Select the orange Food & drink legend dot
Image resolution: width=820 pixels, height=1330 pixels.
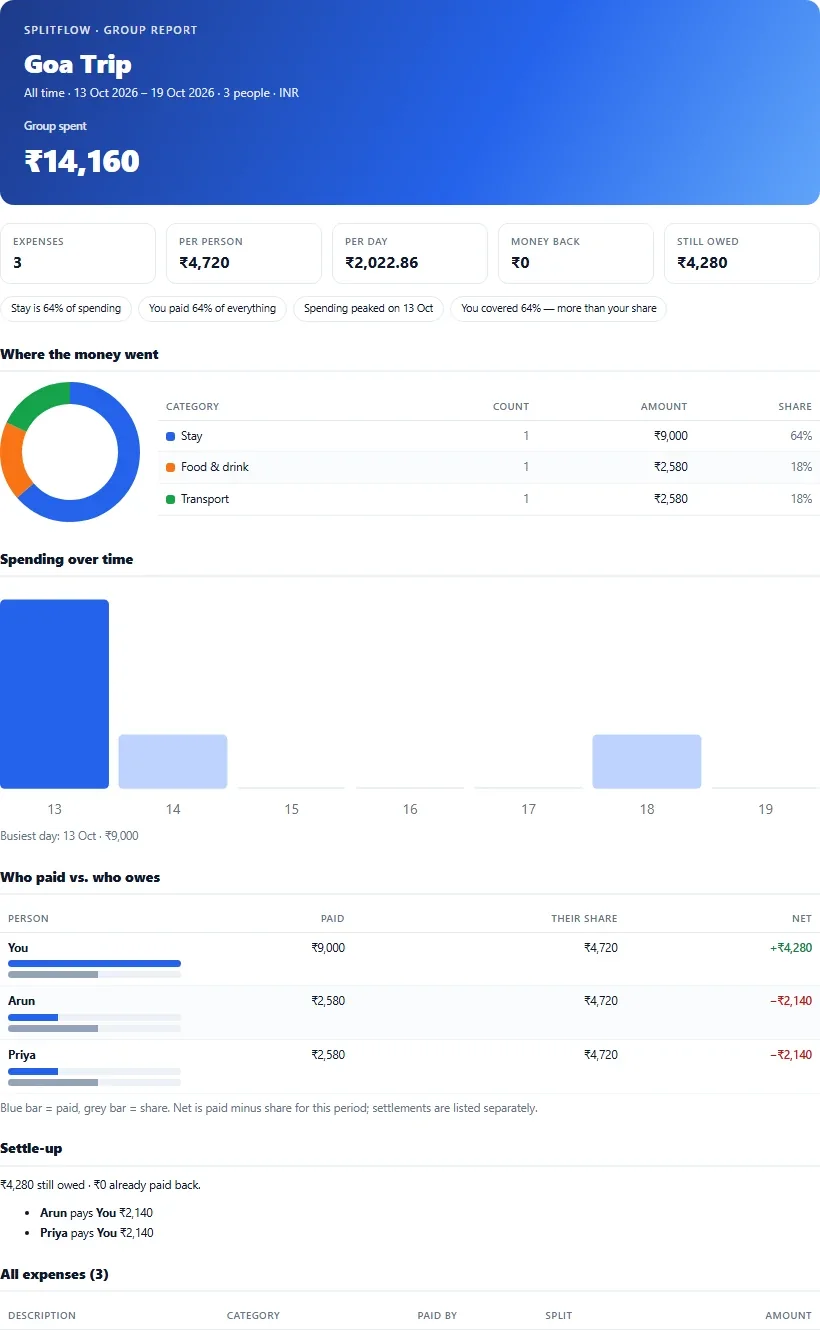(x=170, y=467)
